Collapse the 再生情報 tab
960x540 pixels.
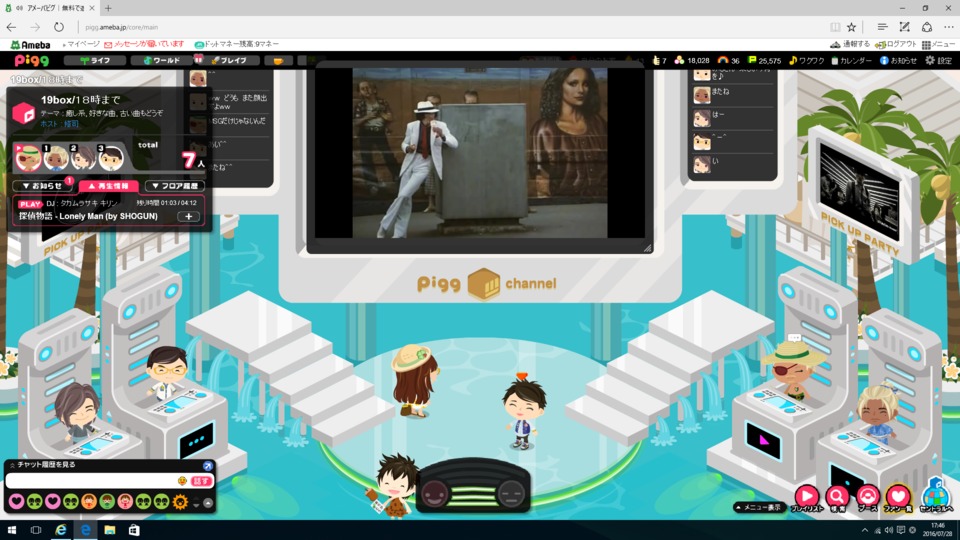[108, 186]
